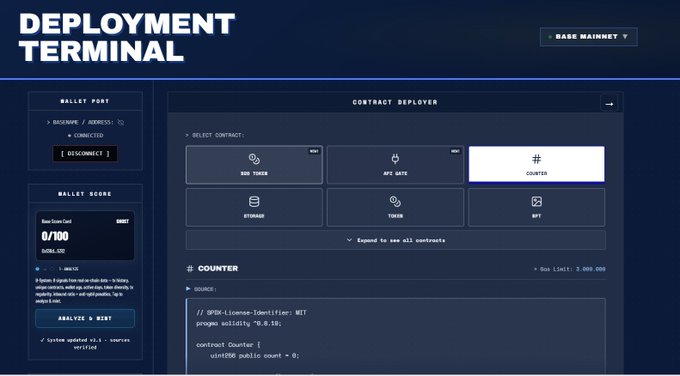Click the 'Select Contract:' label
This screenshot has height=376, width=680.
pyautogui.click(x=215, y=135)
